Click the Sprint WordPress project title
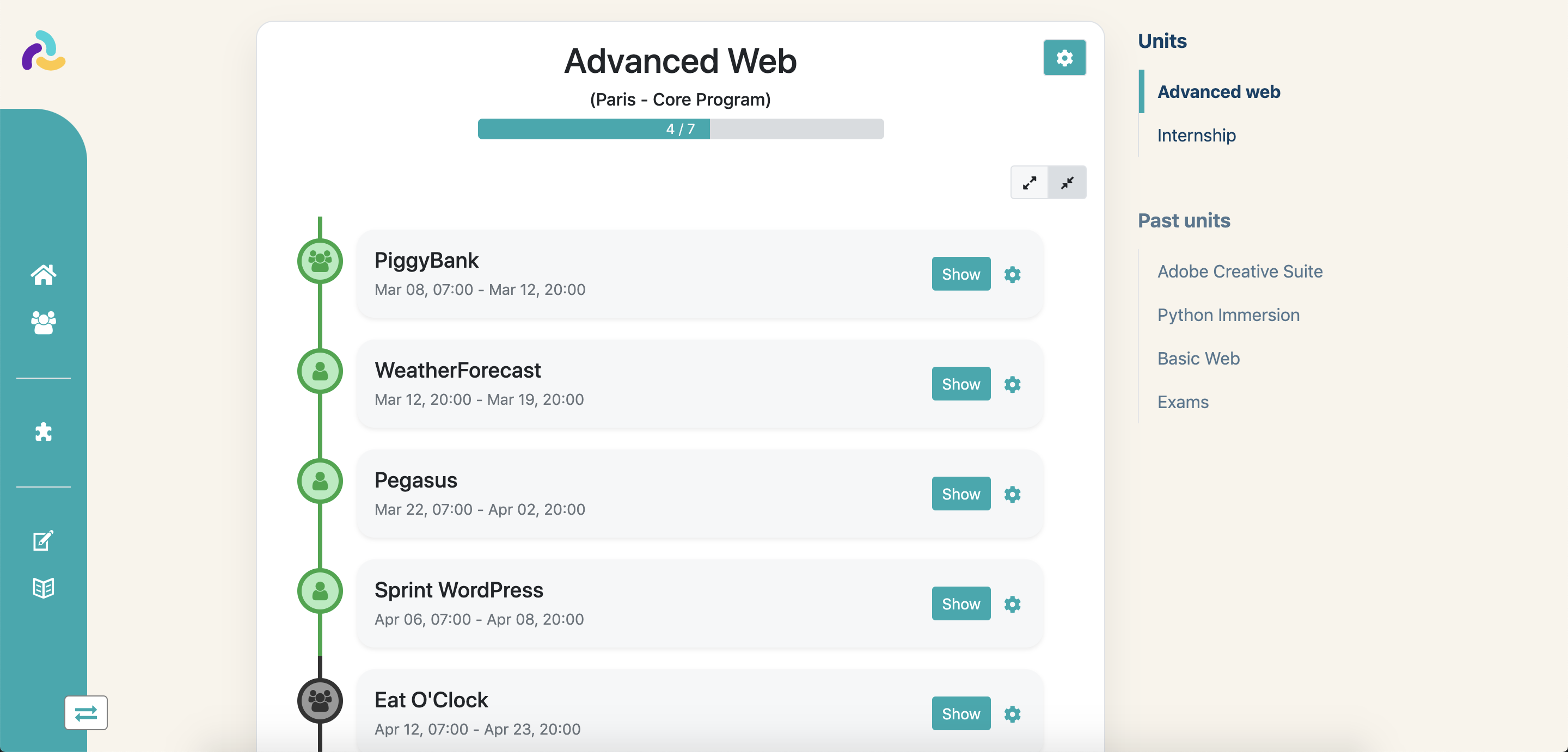The width and height of the screenshot is (1568, 752). (458, 590)
